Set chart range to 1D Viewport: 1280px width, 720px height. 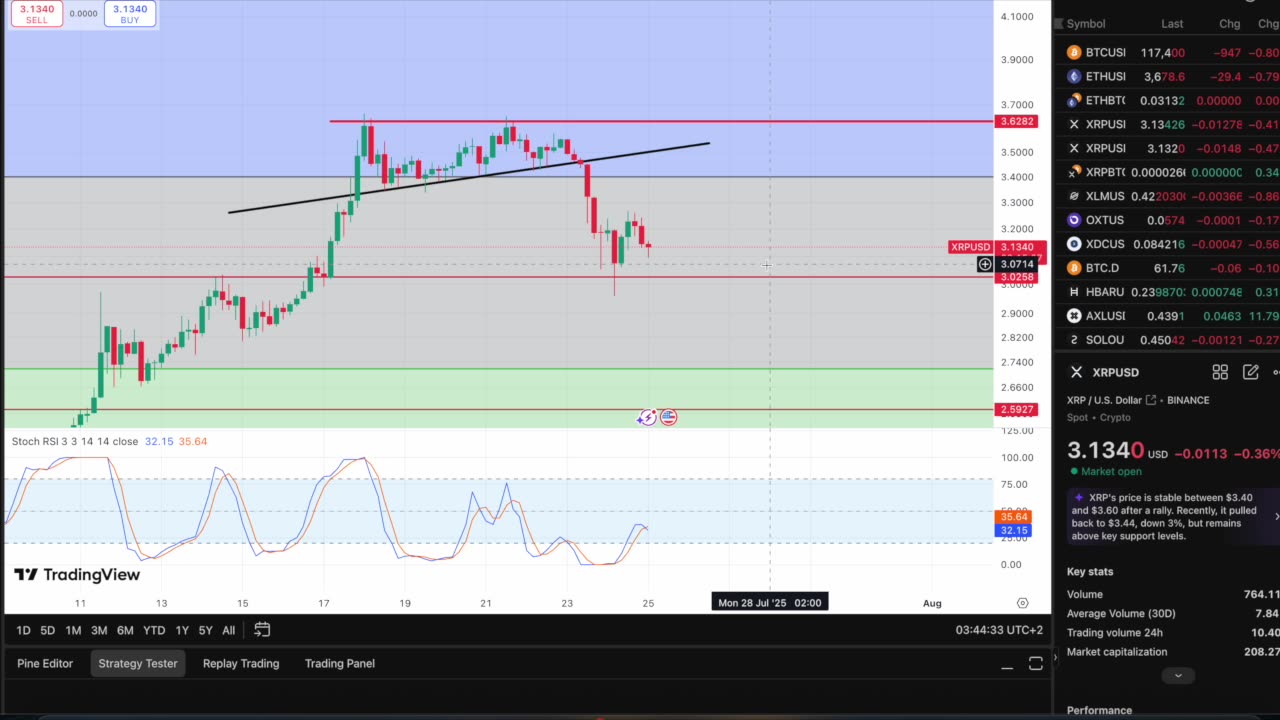coord(23,630)
